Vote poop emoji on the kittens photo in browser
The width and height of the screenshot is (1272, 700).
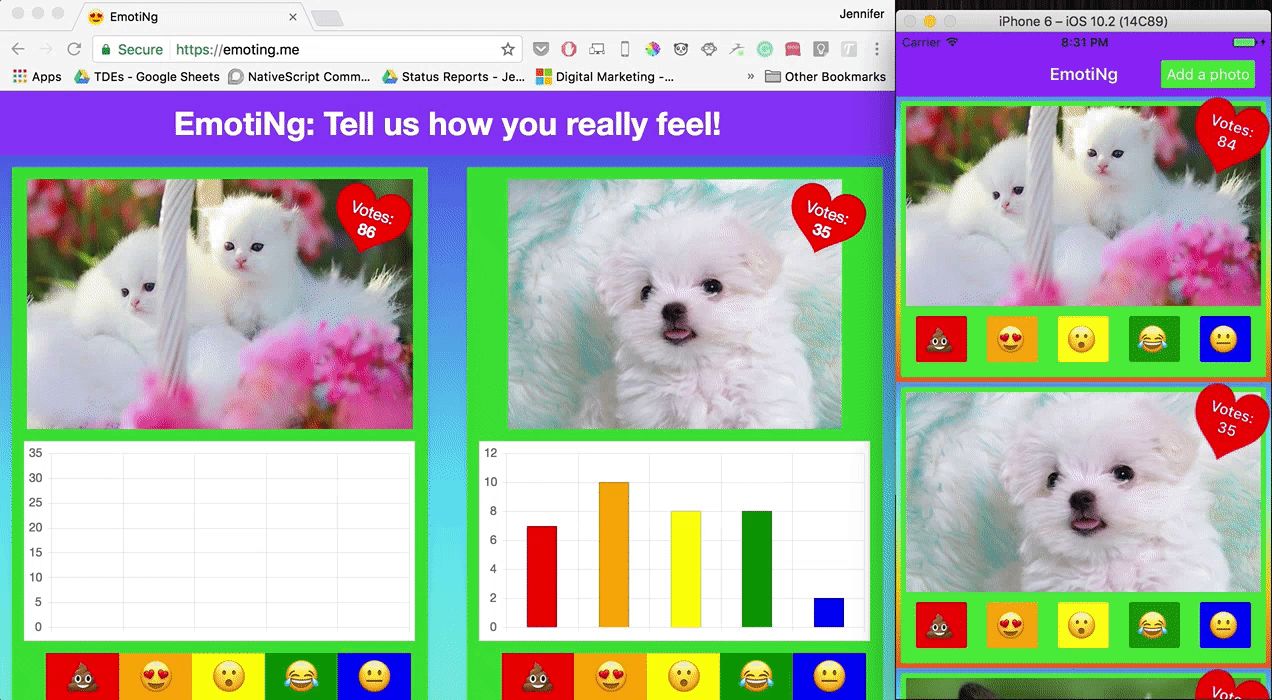click(82, 677)
